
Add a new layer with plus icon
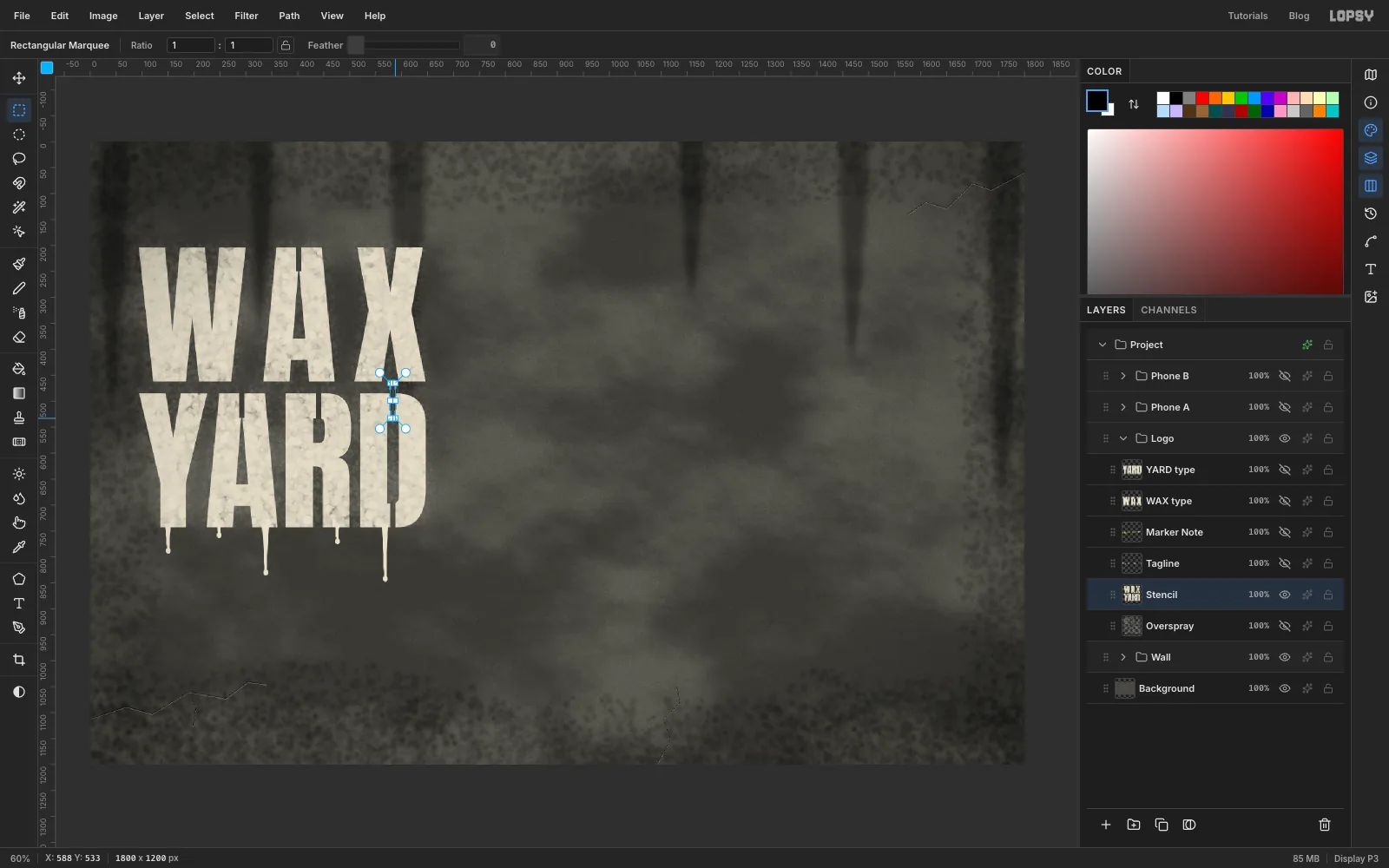tap(1106, 825)
